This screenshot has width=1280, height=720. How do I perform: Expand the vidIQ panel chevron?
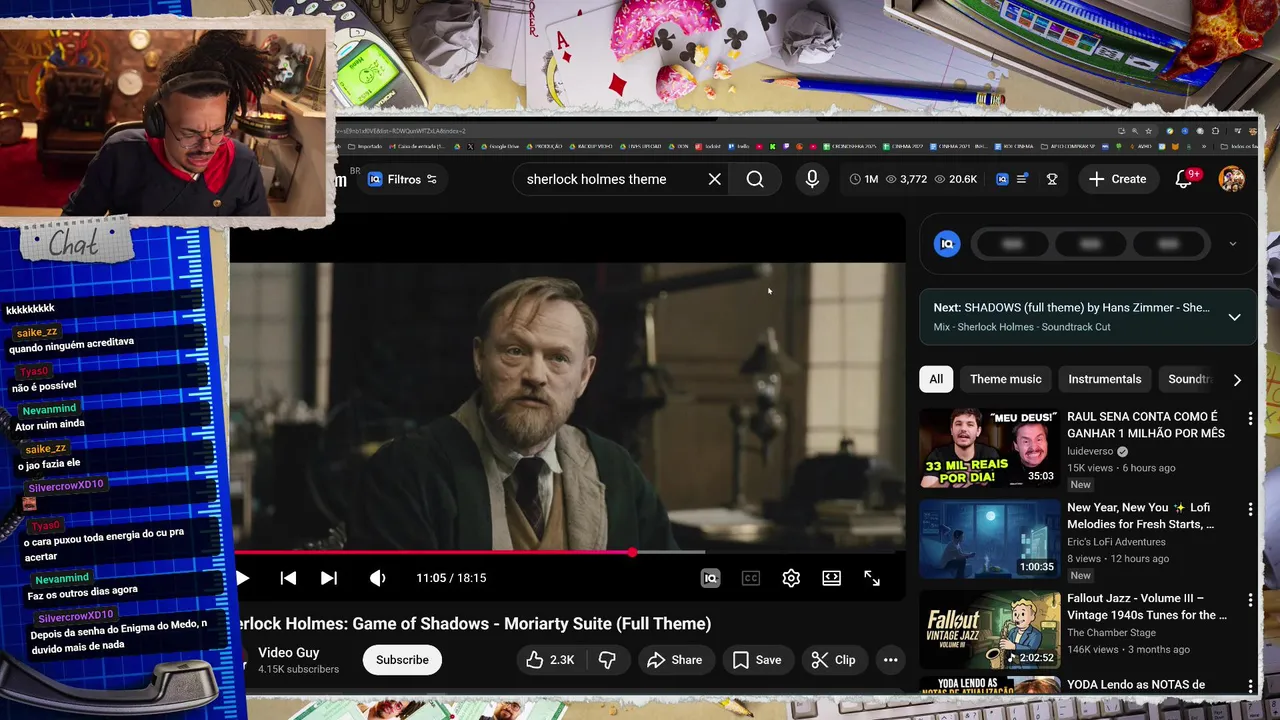1232,244
